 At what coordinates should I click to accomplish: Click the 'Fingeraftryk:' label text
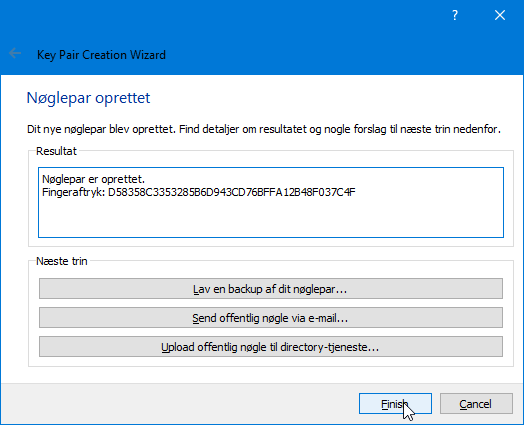click(74, 192)
